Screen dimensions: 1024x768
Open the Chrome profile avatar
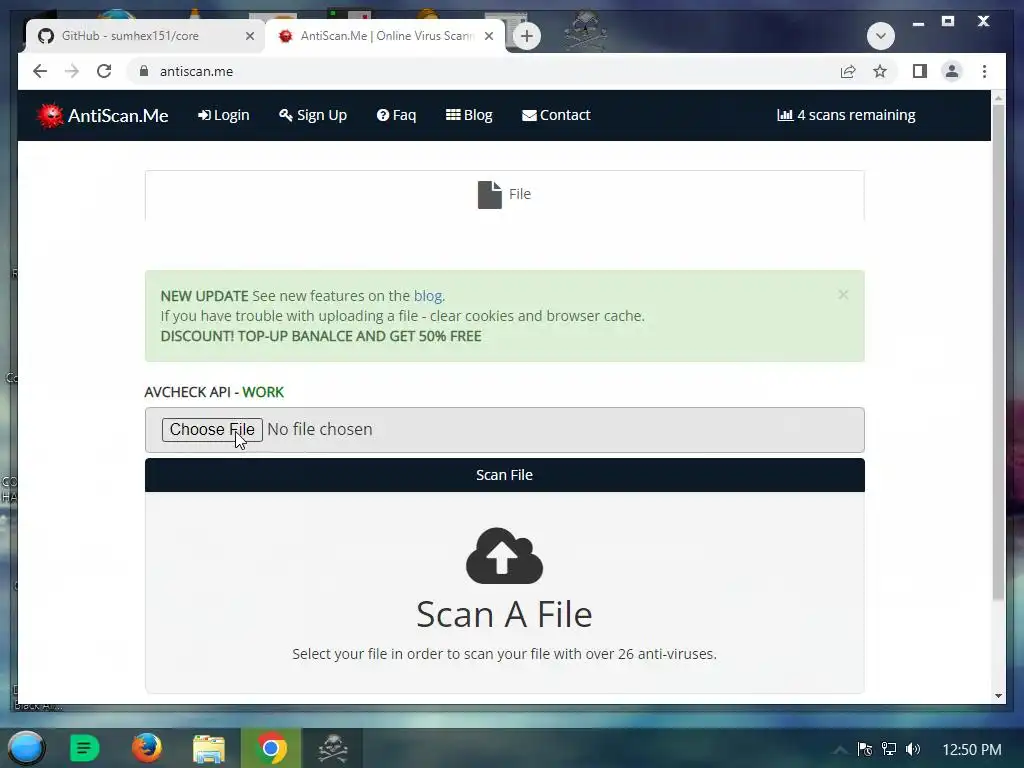tap(952, 71)
